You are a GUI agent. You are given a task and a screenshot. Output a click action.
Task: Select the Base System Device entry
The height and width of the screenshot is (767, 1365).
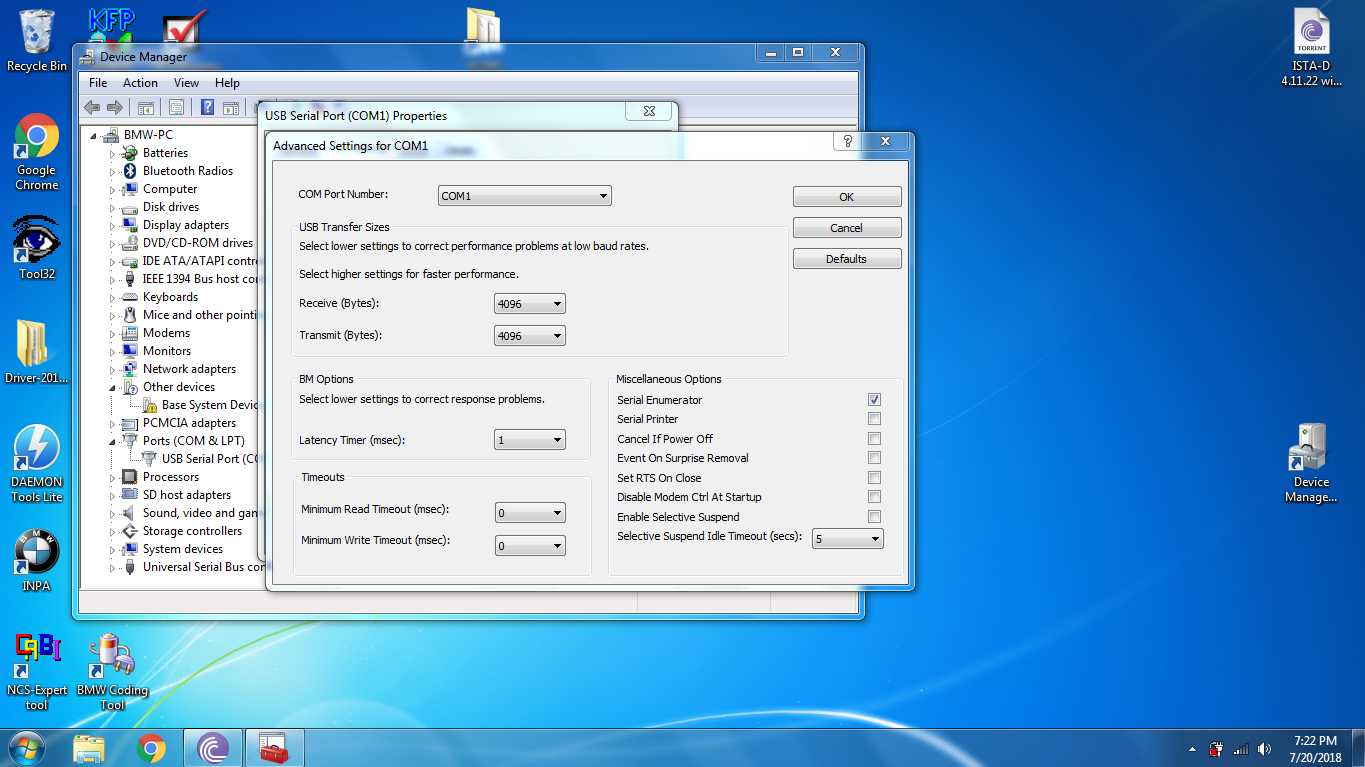(210, 405)
